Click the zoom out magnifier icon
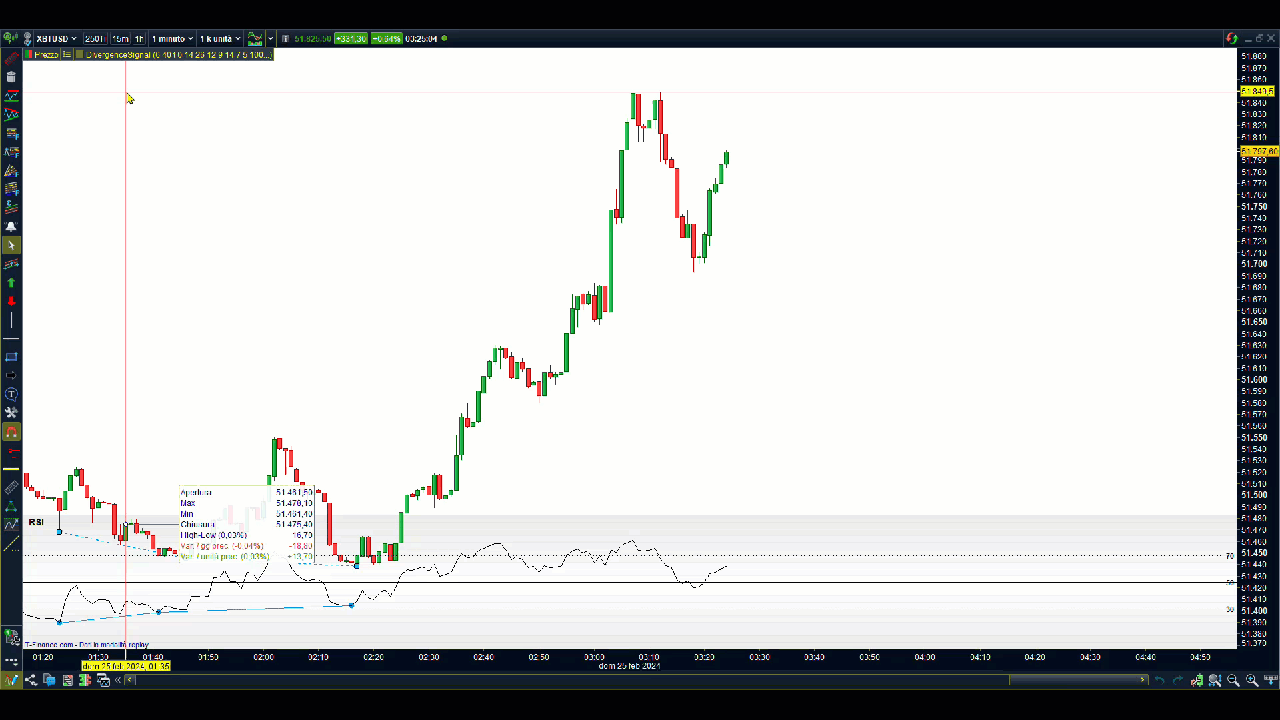 [x=1233, y=680]
